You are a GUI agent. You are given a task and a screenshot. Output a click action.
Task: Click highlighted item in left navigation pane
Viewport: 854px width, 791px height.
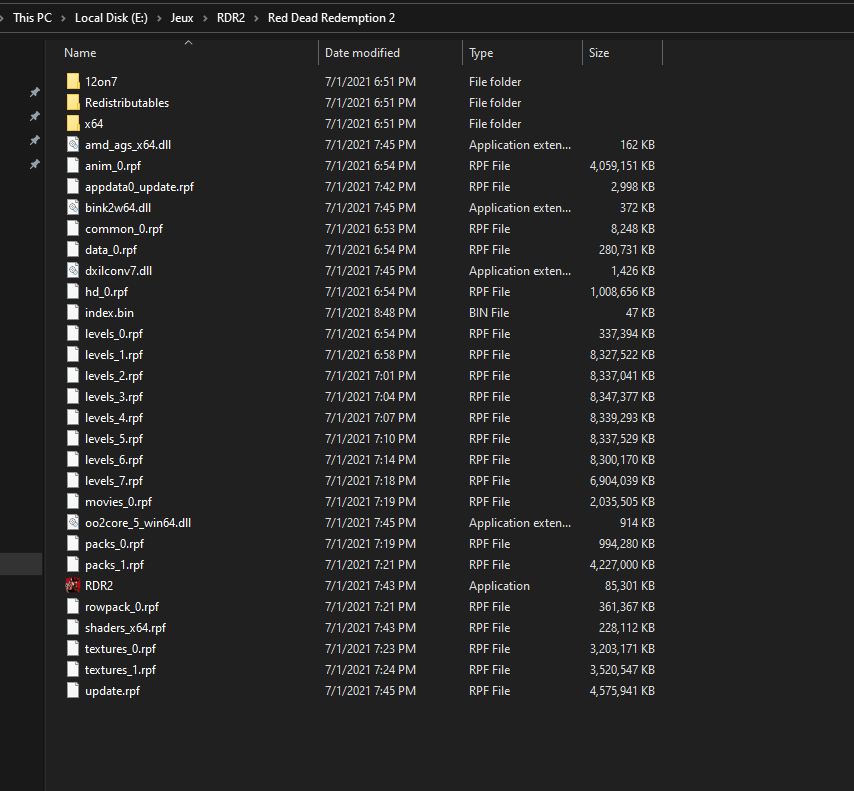click(x=21, y=564)
